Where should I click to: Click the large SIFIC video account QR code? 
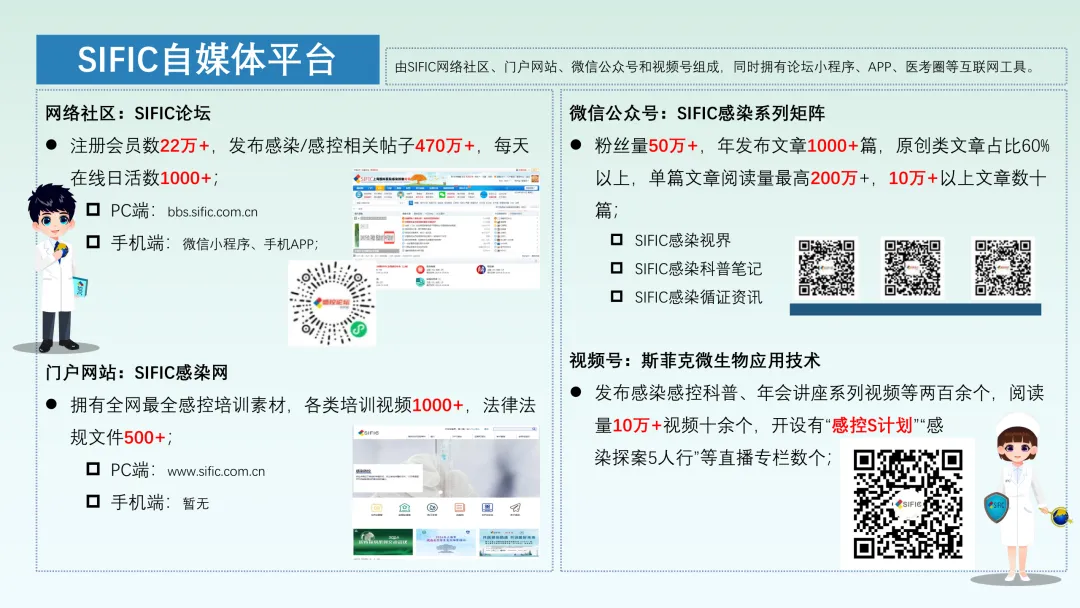pos(907,503)
